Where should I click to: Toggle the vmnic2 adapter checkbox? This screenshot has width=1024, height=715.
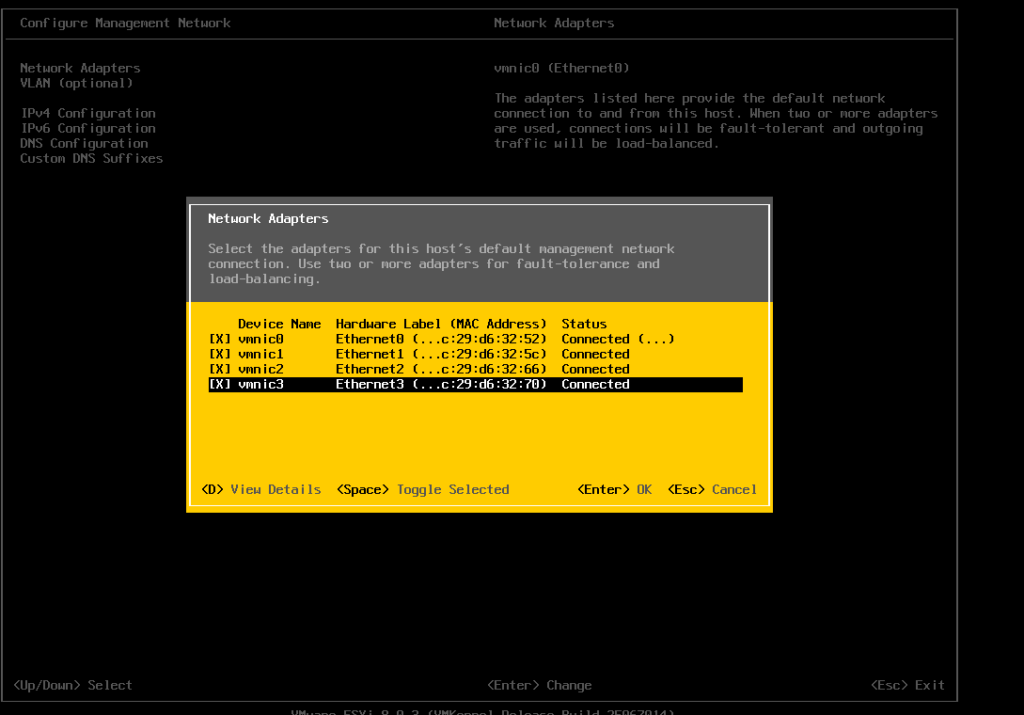[219, 369]
